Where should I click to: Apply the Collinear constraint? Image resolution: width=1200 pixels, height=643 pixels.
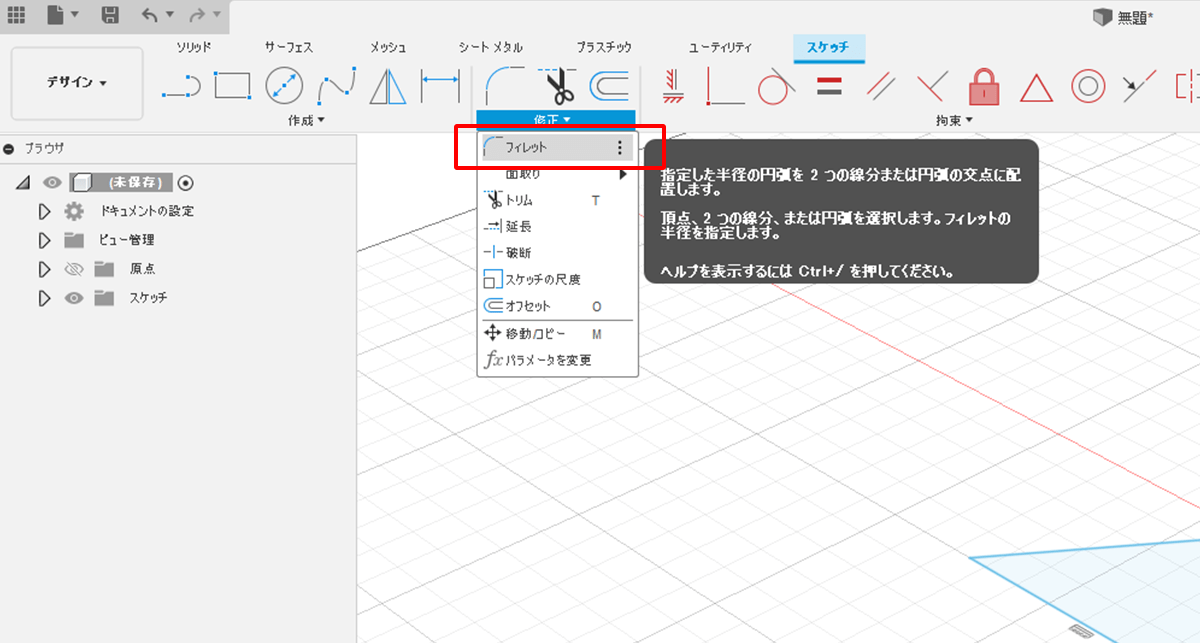(1140, 86)
